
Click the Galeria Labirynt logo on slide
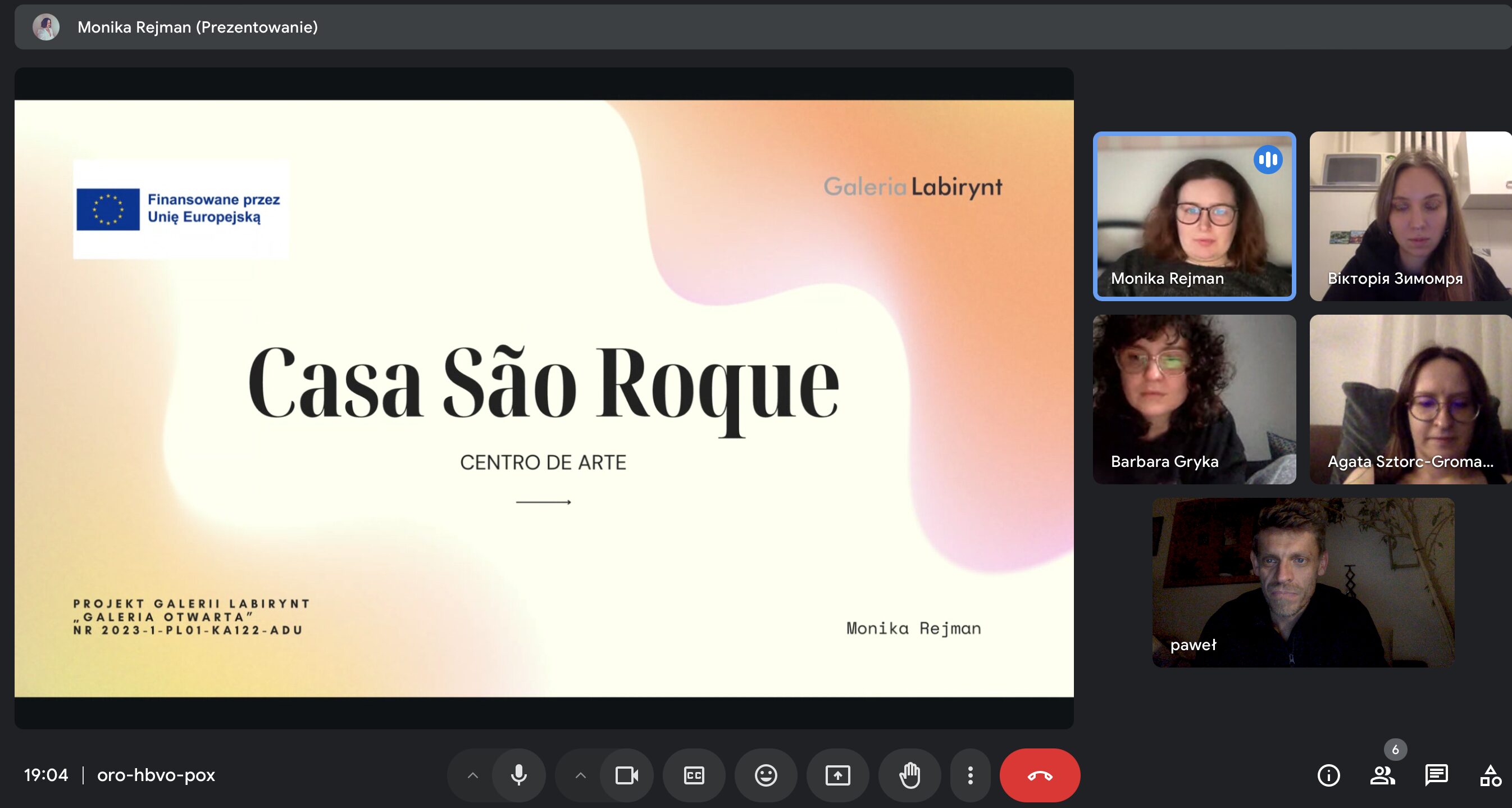pyautogui.click(x=913, y=187)
